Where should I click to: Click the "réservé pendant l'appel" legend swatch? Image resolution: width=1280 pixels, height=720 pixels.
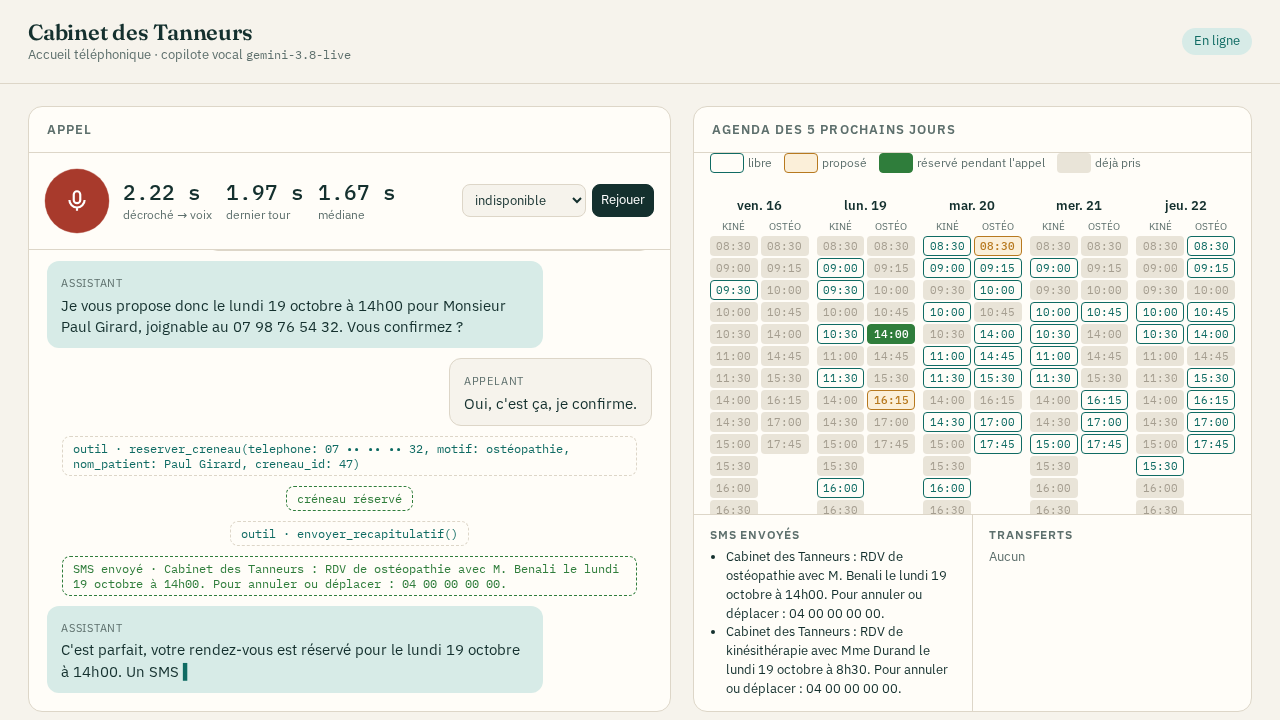896,163
